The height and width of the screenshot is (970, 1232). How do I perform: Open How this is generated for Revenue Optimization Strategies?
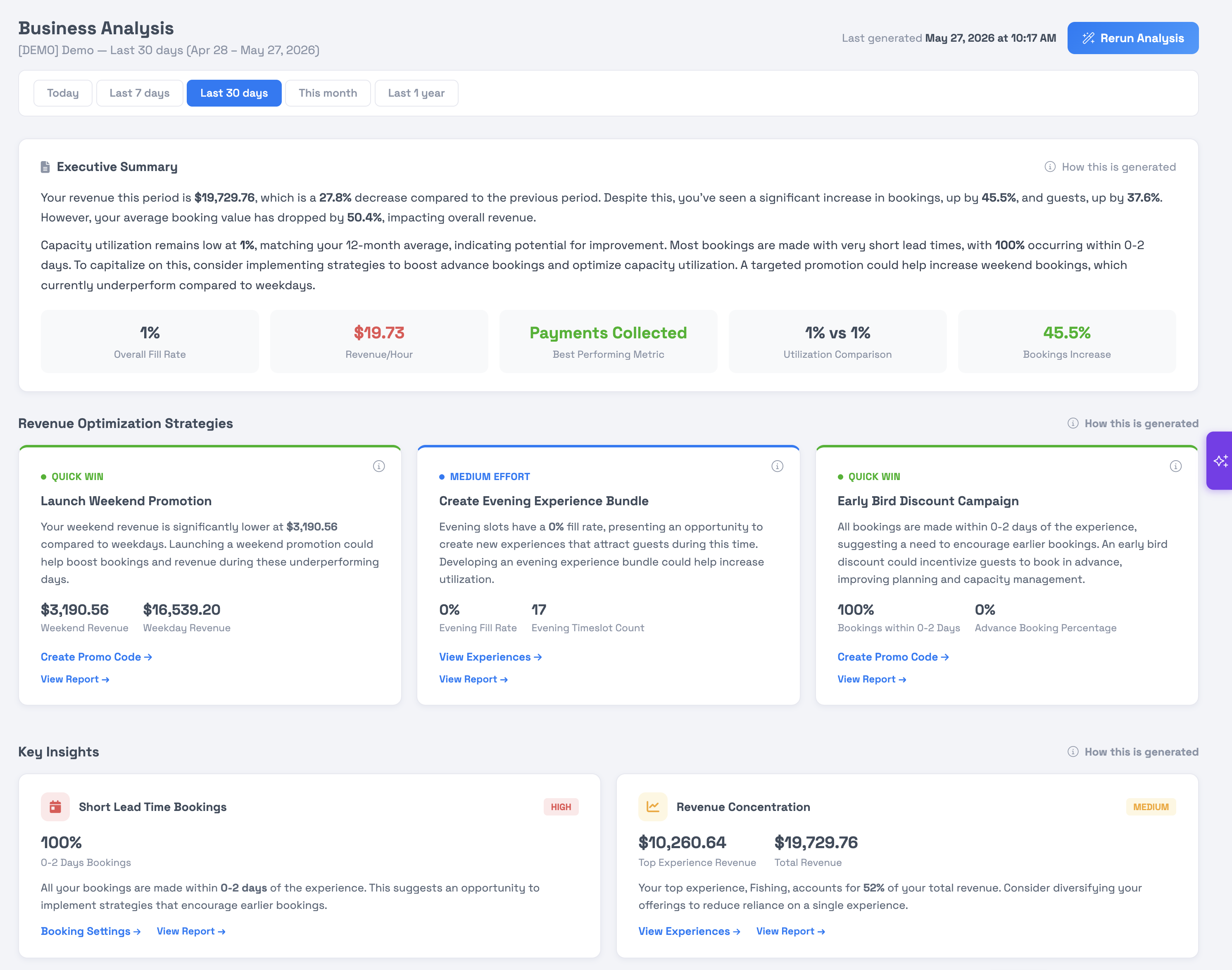1132,424
